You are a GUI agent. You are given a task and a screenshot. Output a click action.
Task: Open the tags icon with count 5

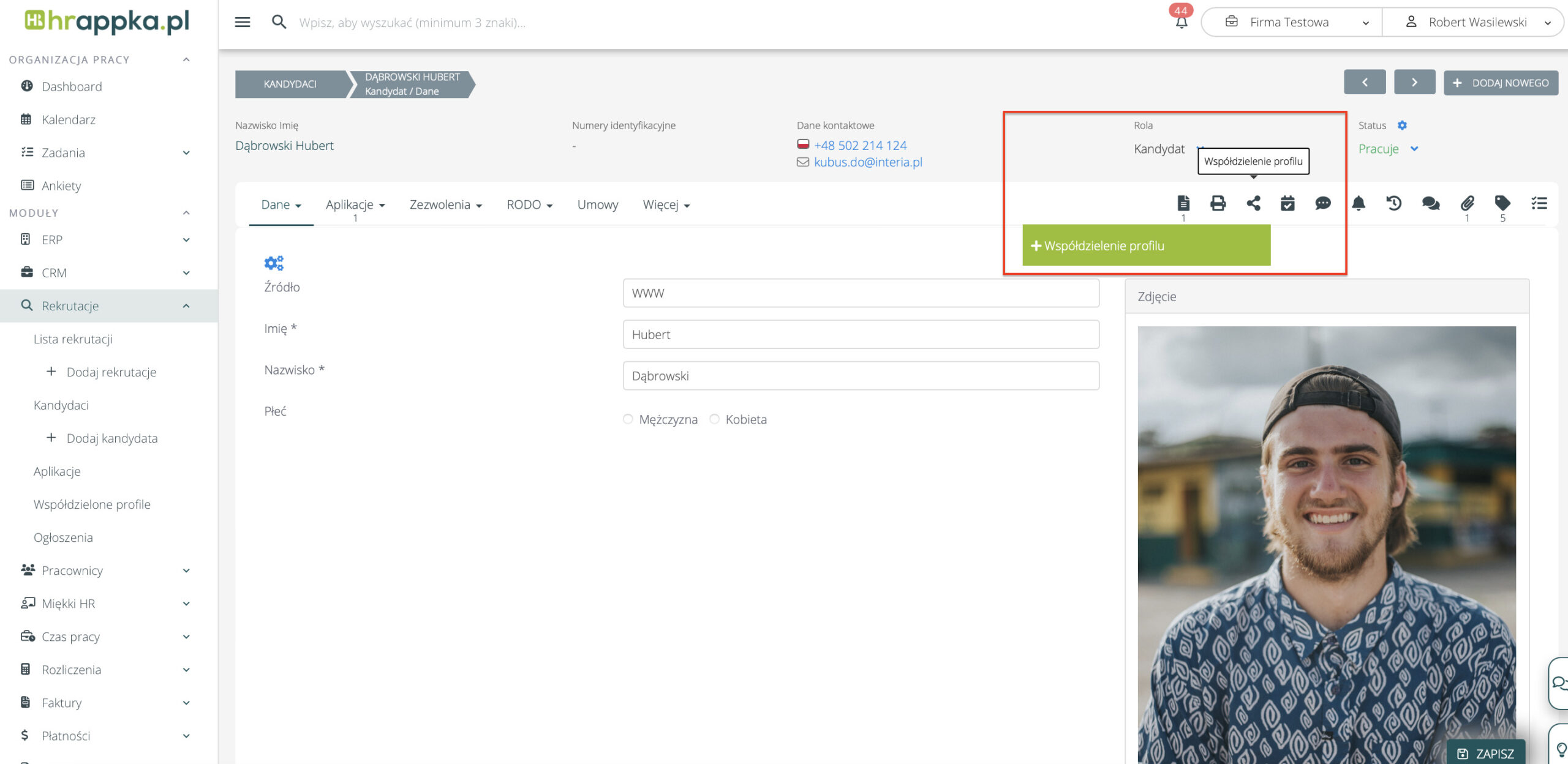click(x=1502, y=203)
